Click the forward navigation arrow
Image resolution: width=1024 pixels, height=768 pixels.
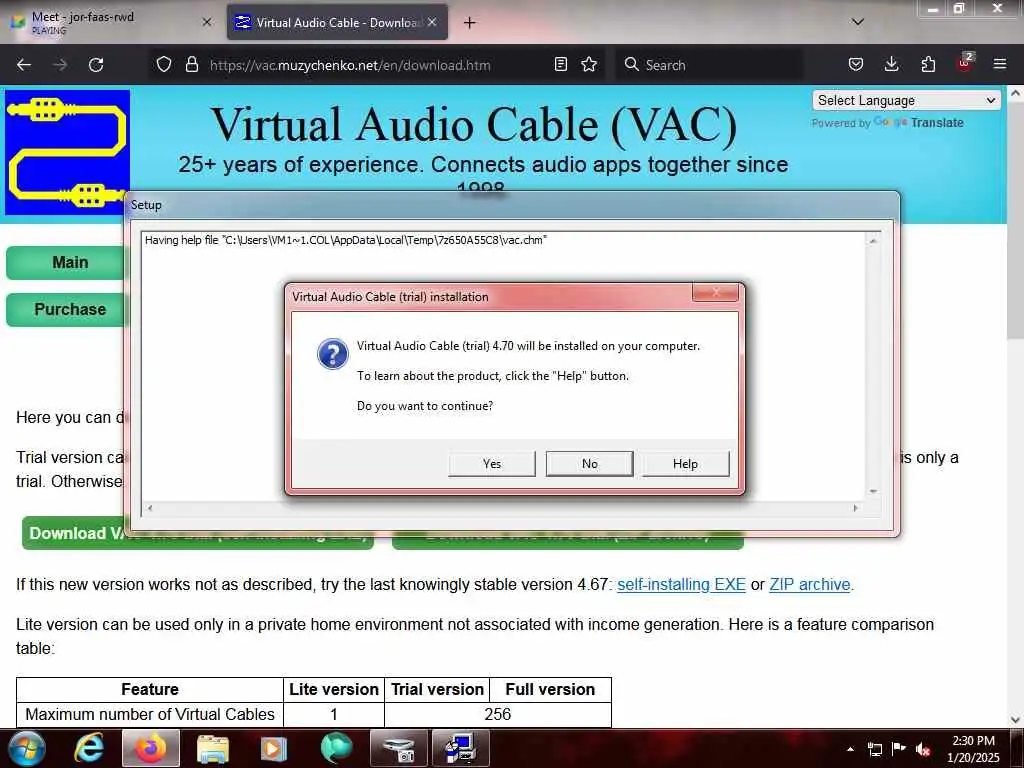[60, 65]
